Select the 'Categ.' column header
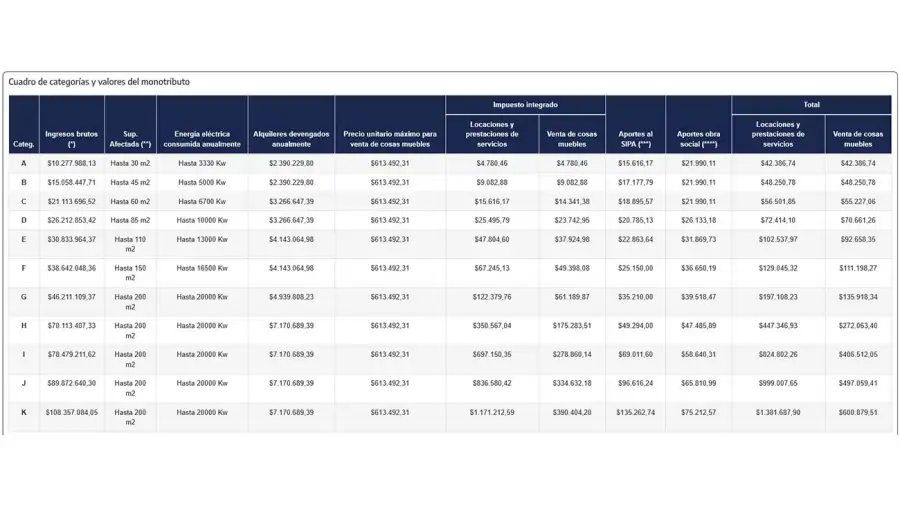900x505 pixels. point(23,144)
